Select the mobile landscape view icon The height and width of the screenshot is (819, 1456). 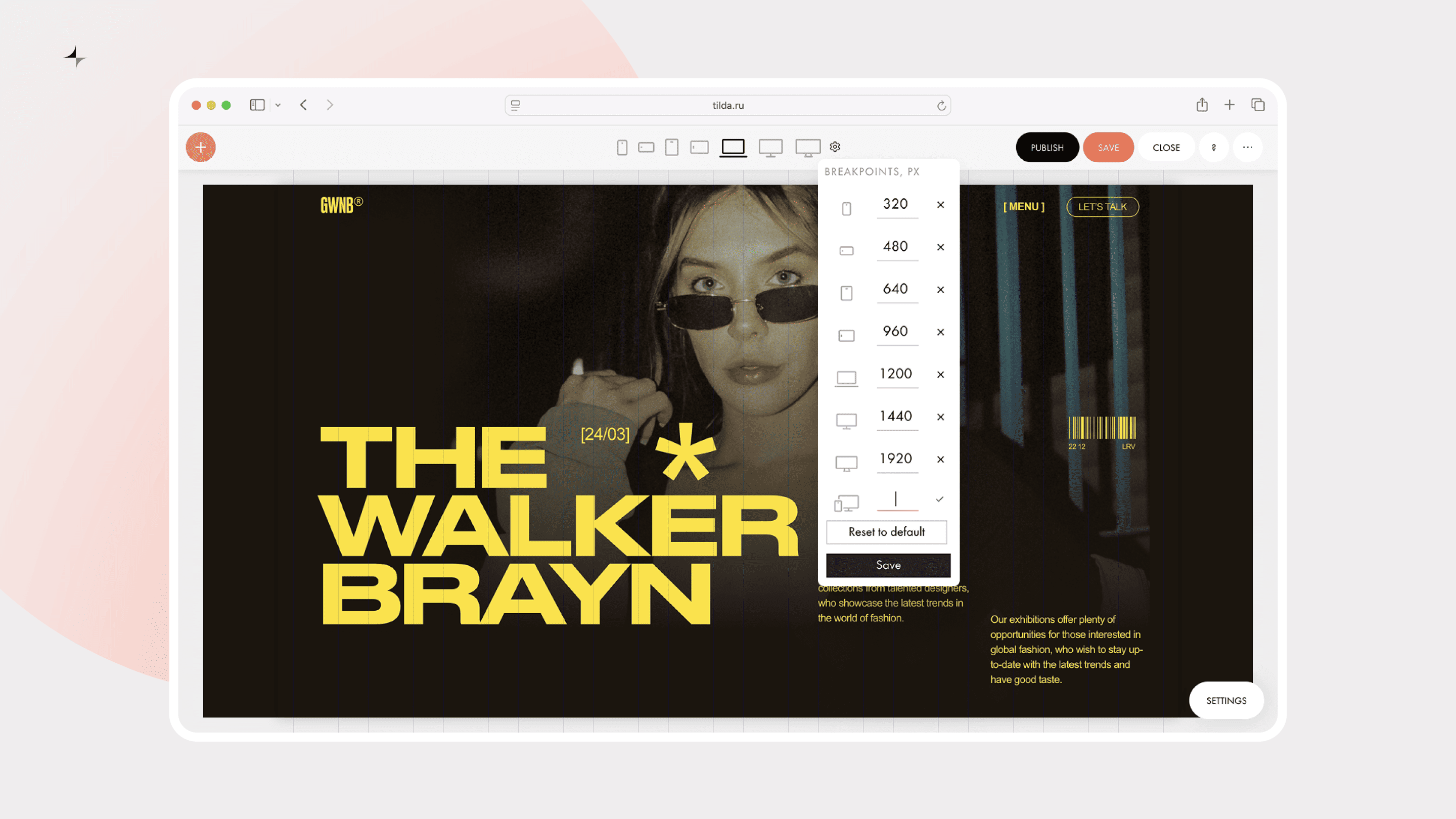tap(646, 148)
